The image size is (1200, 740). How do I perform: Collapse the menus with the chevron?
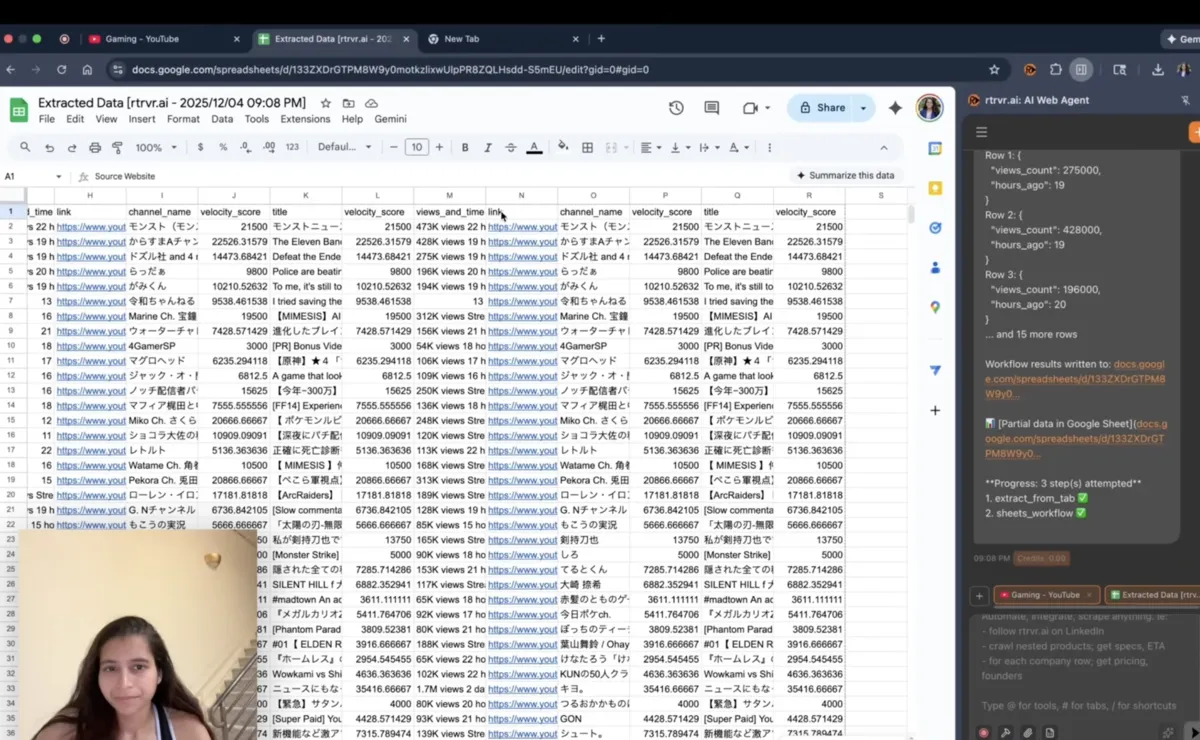coord(884,147)
